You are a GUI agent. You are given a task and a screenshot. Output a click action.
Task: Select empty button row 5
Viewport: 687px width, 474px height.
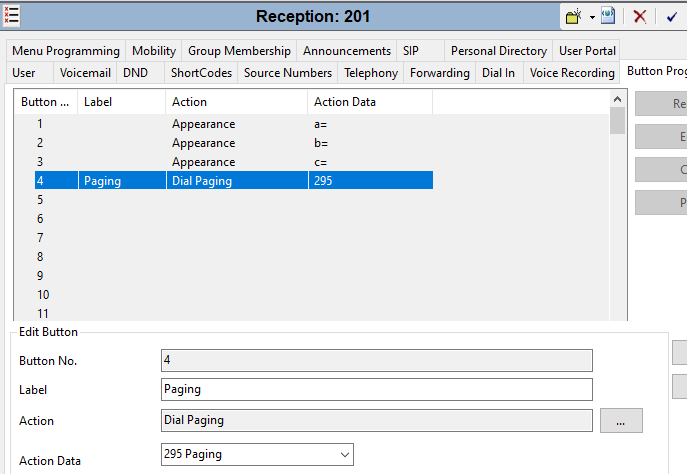pos(234,200)
